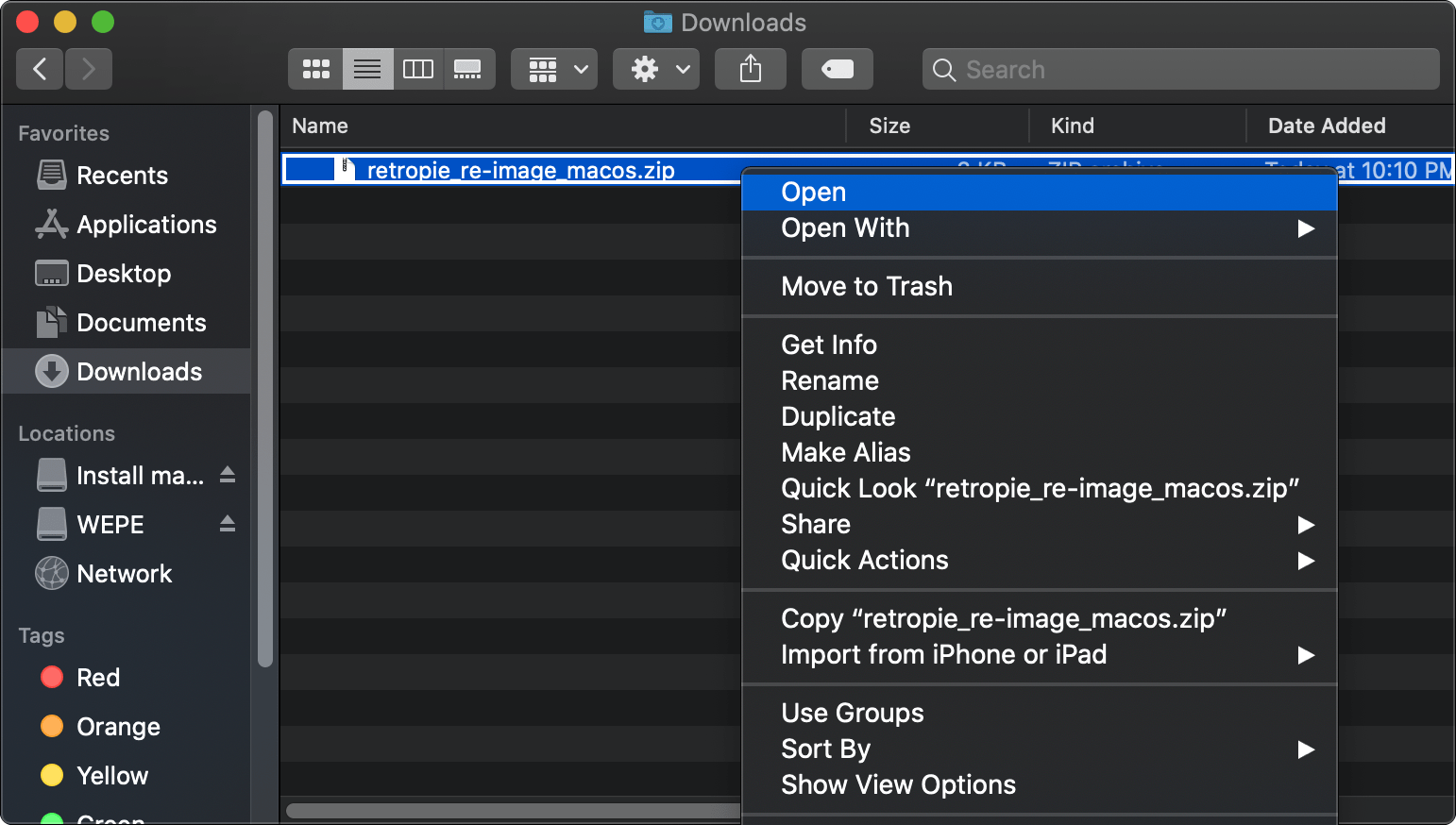This screenshot has height=825, width=1456.
Task: Quick Look the retropie zip file
Action: 1039,488
